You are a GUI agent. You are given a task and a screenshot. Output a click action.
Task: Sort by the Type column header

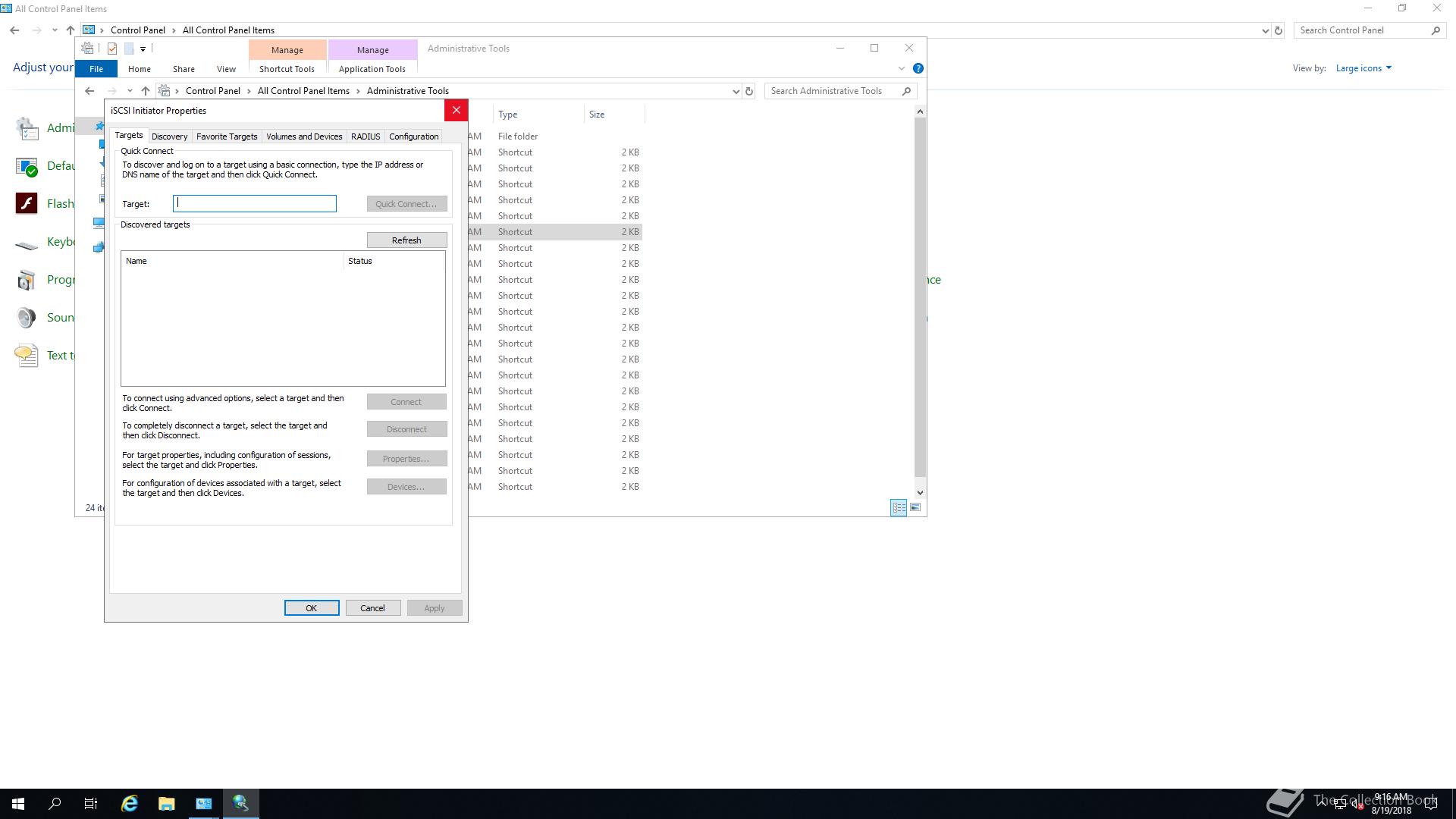click(x=538, y=115)
